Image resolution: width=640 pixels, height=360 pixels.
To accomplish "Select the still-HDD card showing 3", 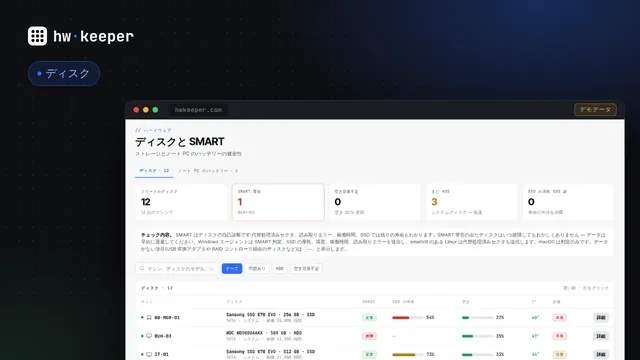I will [472, 202].
